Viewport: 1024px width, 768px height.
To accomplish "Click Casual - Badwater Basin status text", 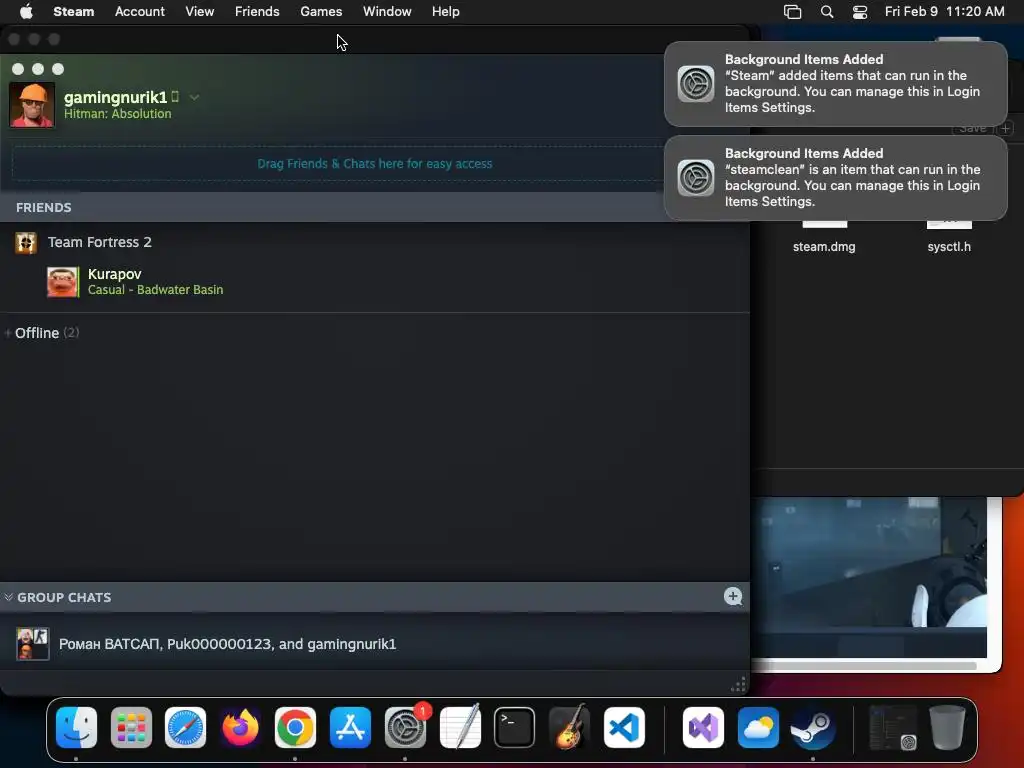I will pyautogui.click(x=155, y=290).
